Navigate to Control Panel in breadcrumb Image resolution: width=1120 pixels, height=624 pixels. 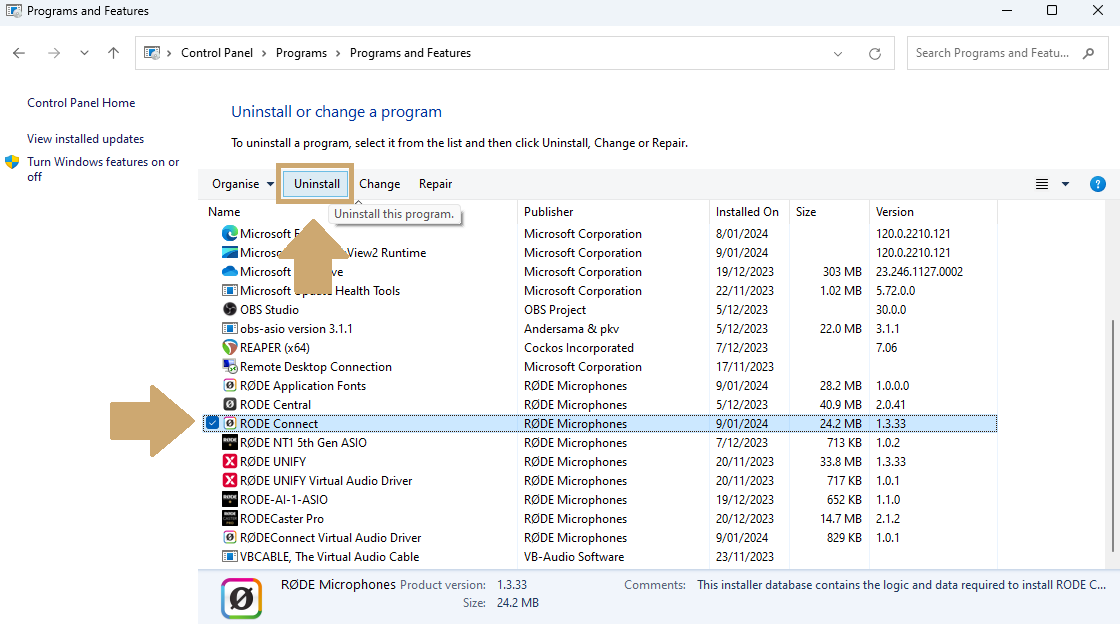coord(217,53)
